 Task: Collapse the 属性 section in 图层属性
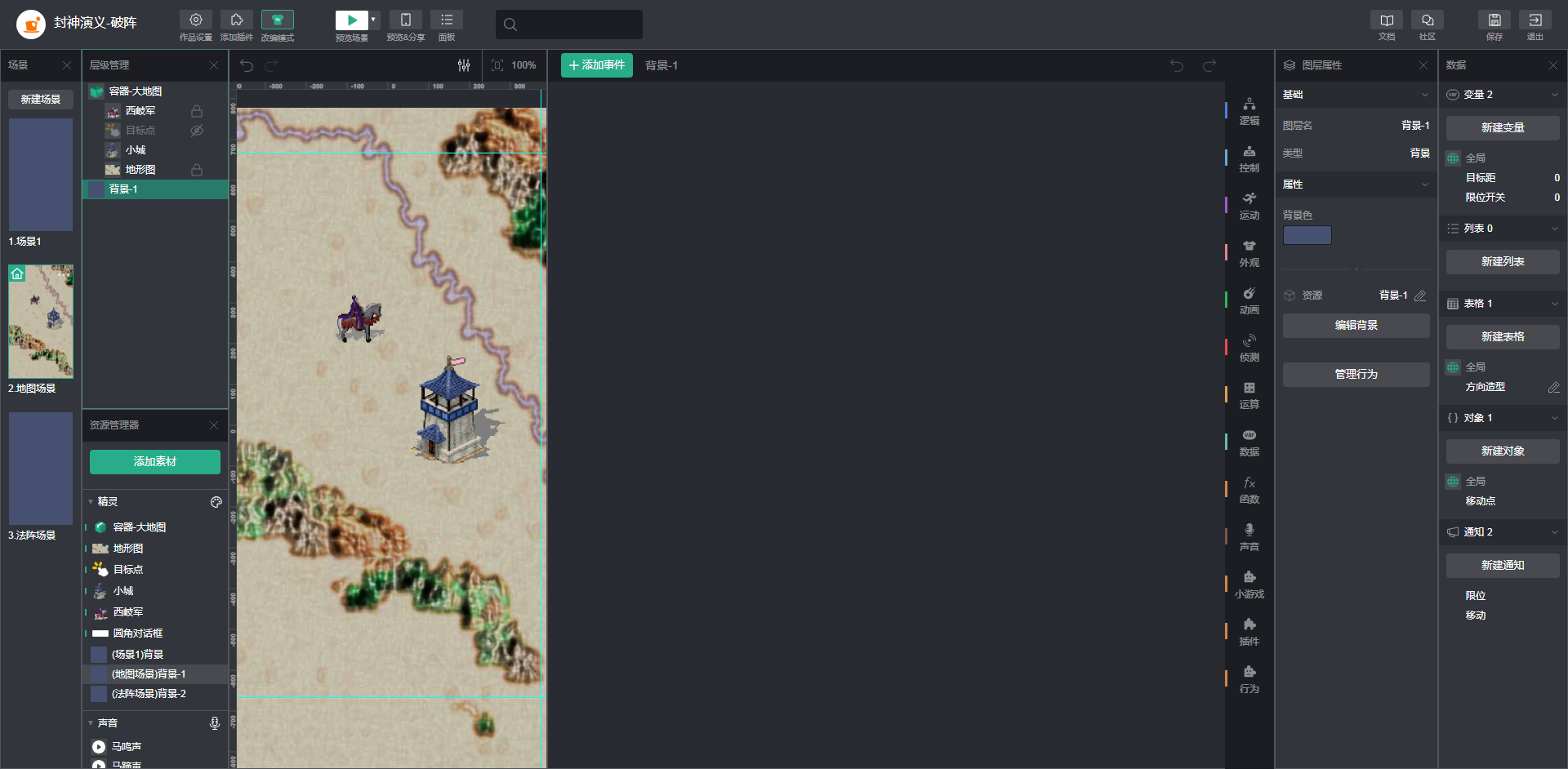tap(1425, 184)
